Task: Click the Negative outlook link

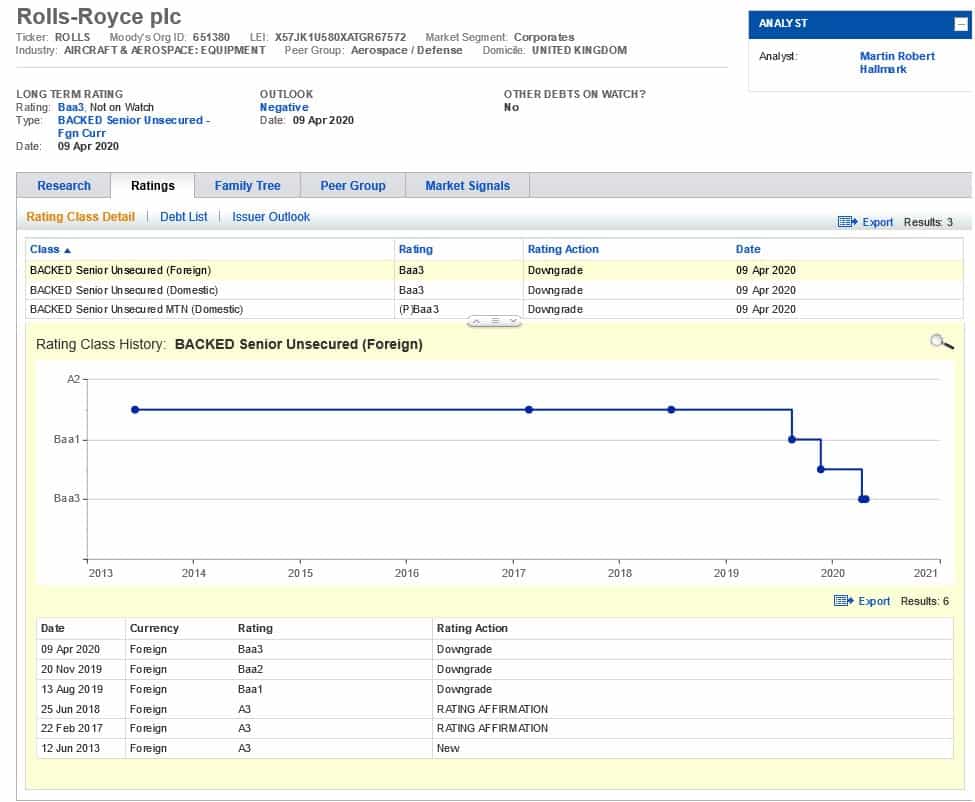Action: (x=284, y=107)
